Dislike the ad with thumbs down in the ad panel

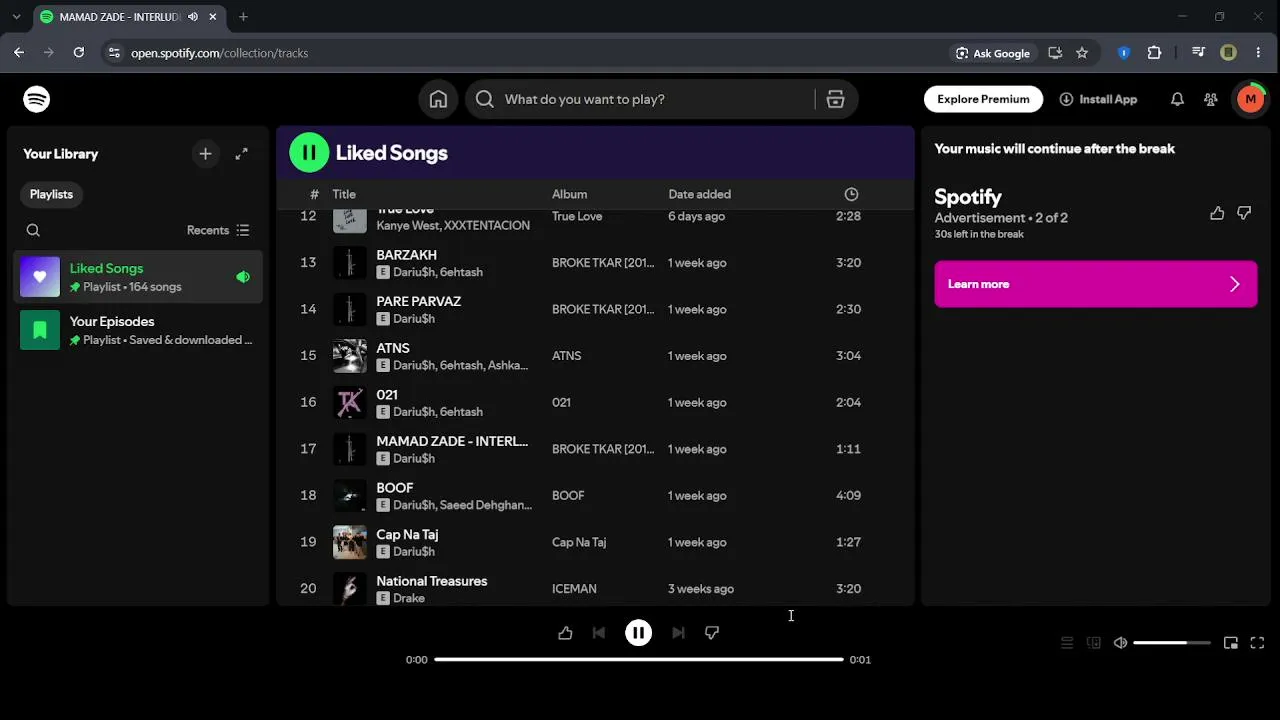point(1244,213)
